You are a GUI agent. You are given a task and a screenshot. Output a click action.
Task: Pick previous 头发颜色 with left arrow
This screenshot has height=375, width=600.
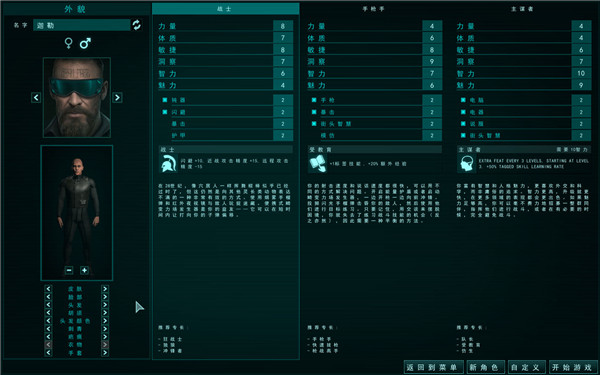coord(48,321)
